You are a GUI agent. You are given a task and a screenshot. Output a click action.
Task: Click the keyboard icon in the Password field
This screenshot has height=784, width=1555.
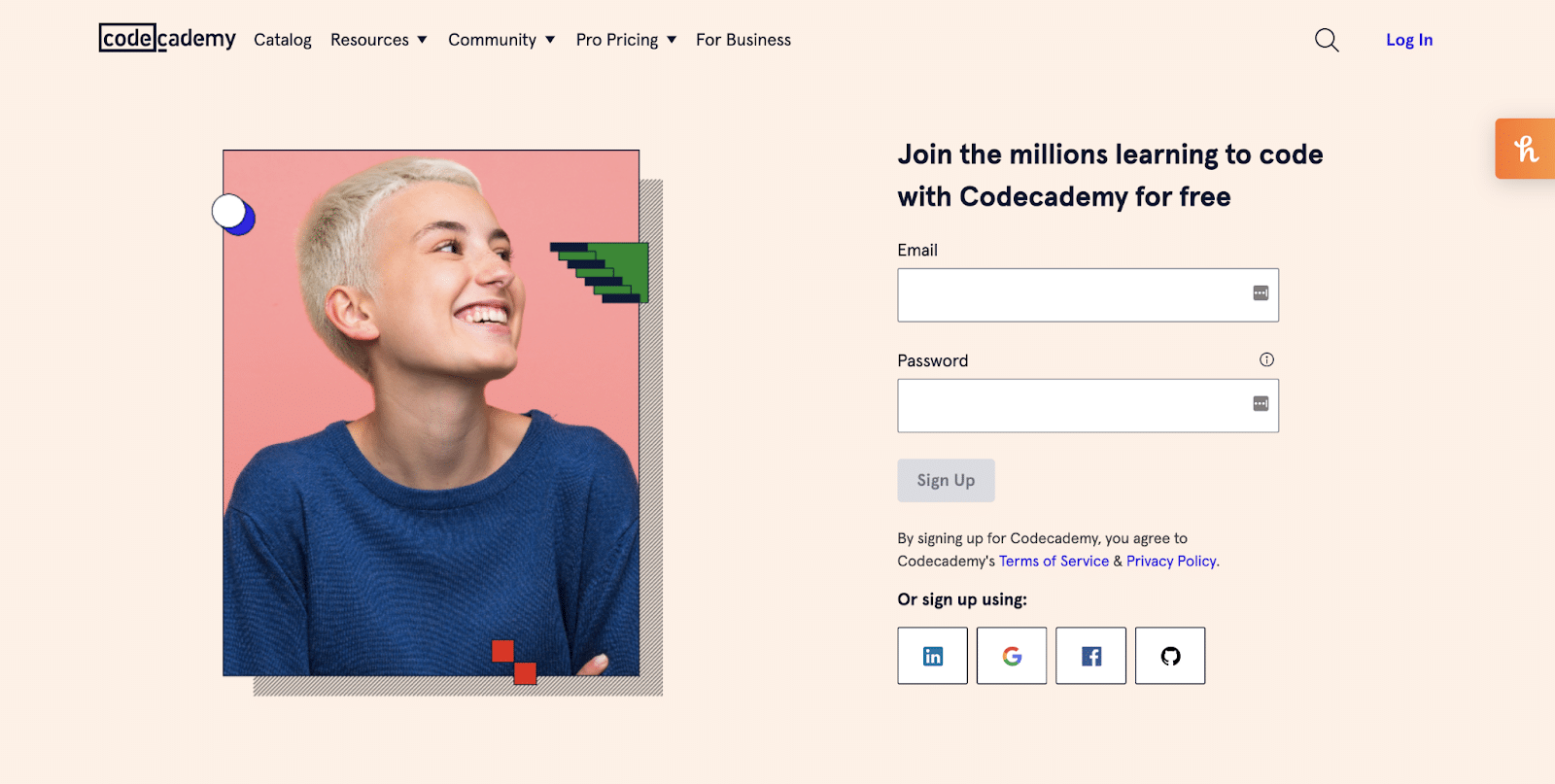coord(1261,405)
